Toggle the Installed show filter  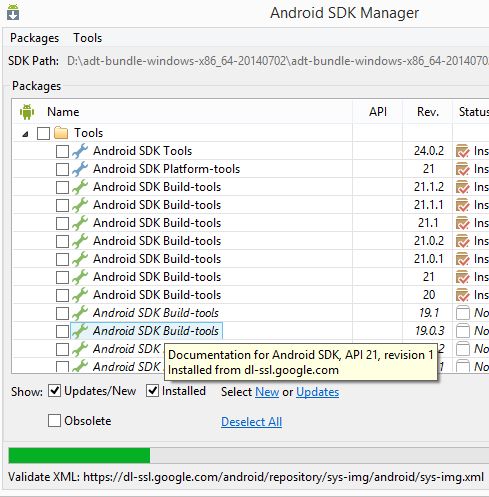point(152,391)
